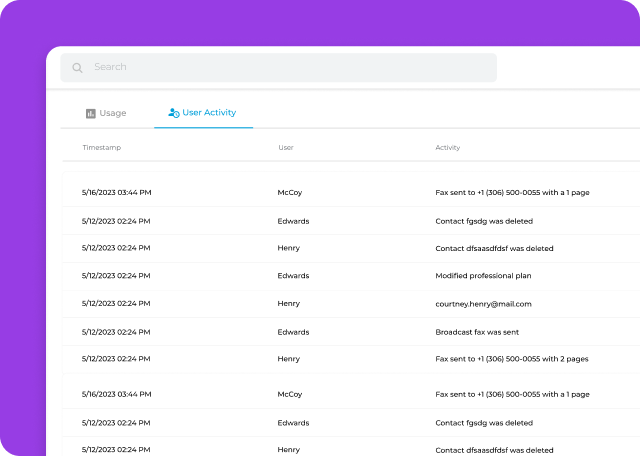Click Edwards in Modified professional plan row
640x458 pixels.
click(x=293, y=276)
